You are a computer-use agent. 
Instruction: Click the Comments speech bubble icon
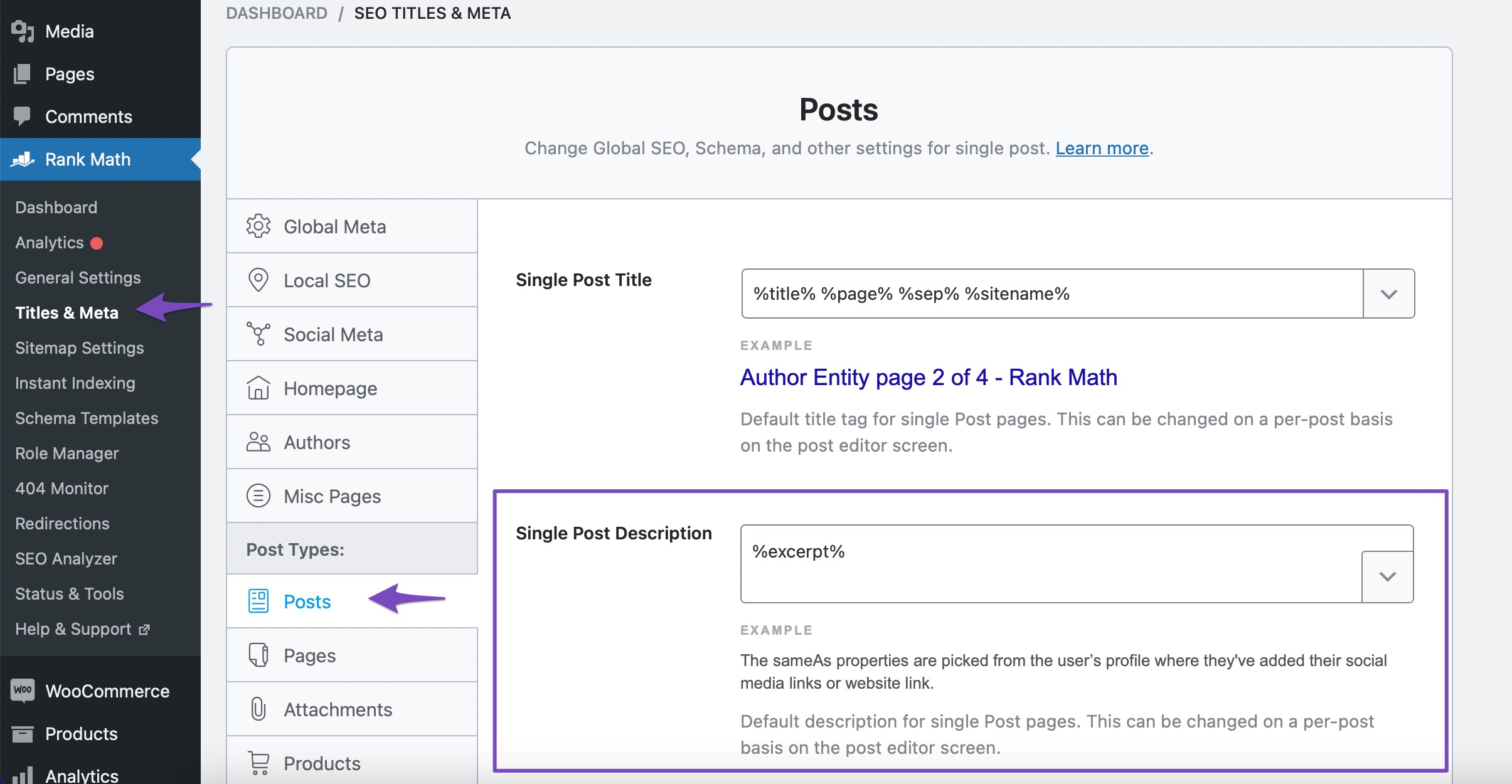coord(23,117)
